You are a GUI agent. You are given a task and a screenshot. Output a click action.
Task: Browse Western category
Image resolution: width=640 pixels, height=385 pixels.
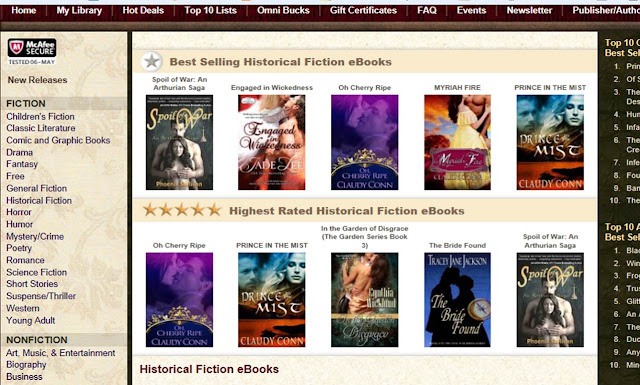[23, 308]
